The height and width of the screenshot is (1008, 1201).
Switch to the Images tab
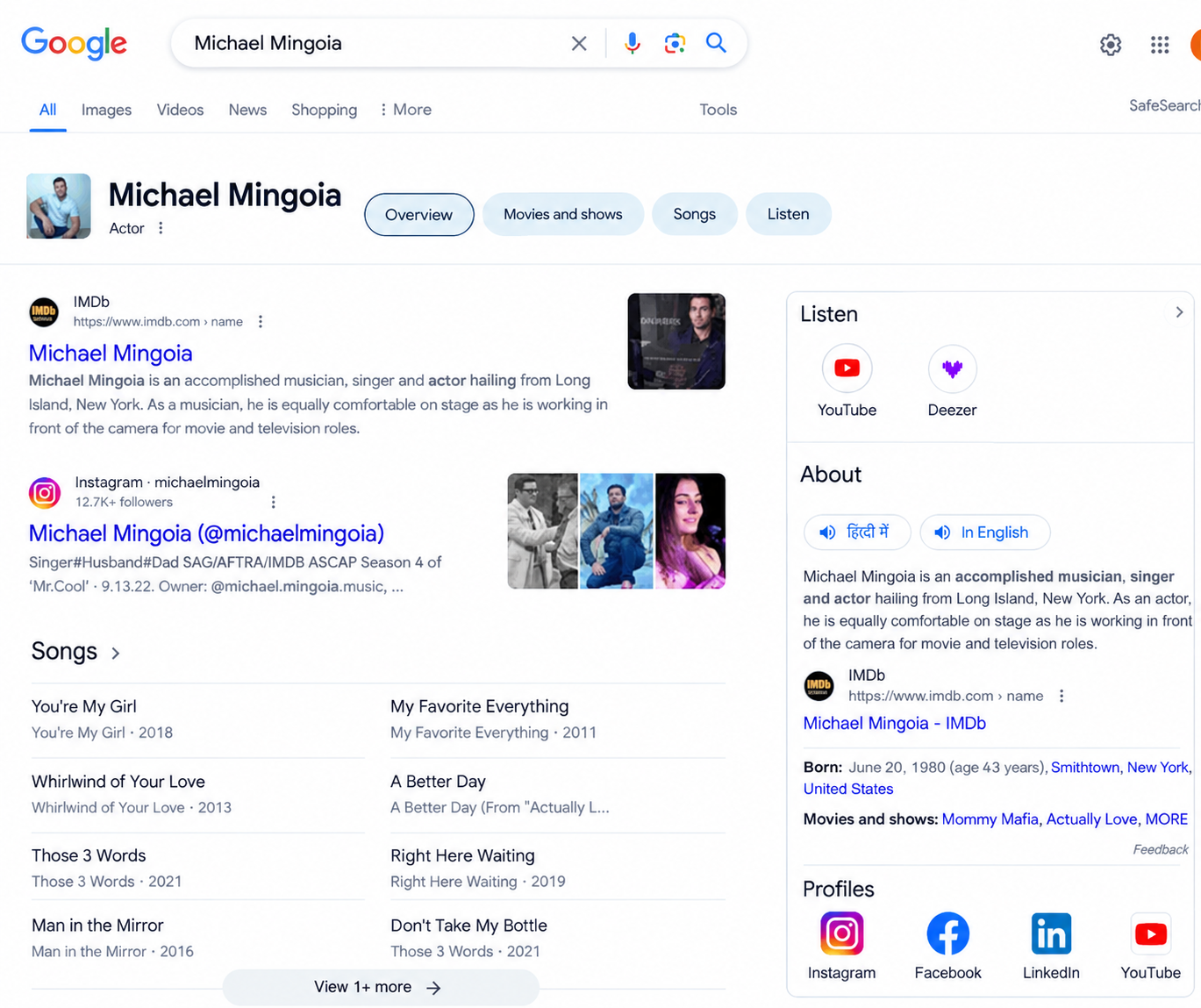(106, 110)
